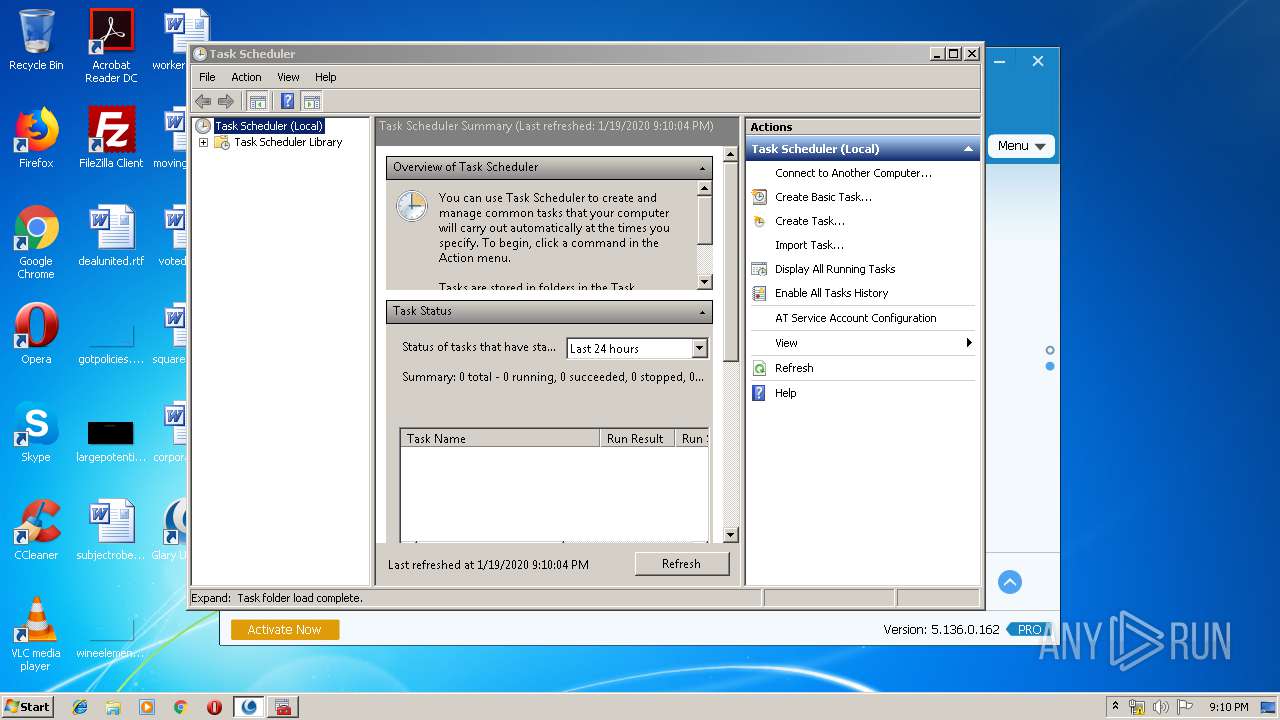Click the Task Scheduler Library folder icon
This screenshot has height=720, width=1280.
[222, 142]
